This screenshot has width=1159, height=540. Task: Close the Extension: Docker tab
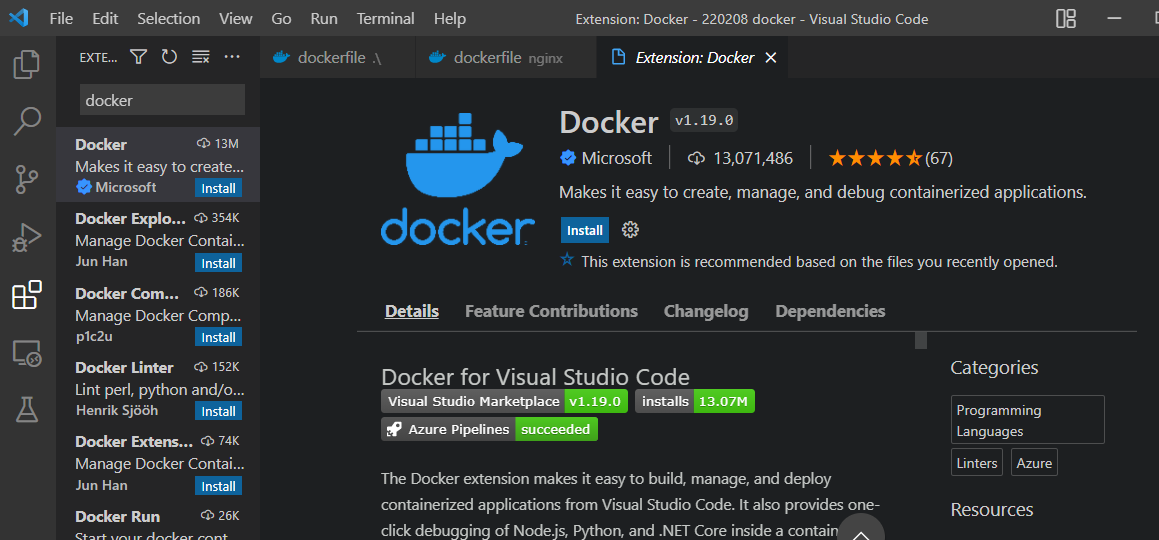[770, 58]
